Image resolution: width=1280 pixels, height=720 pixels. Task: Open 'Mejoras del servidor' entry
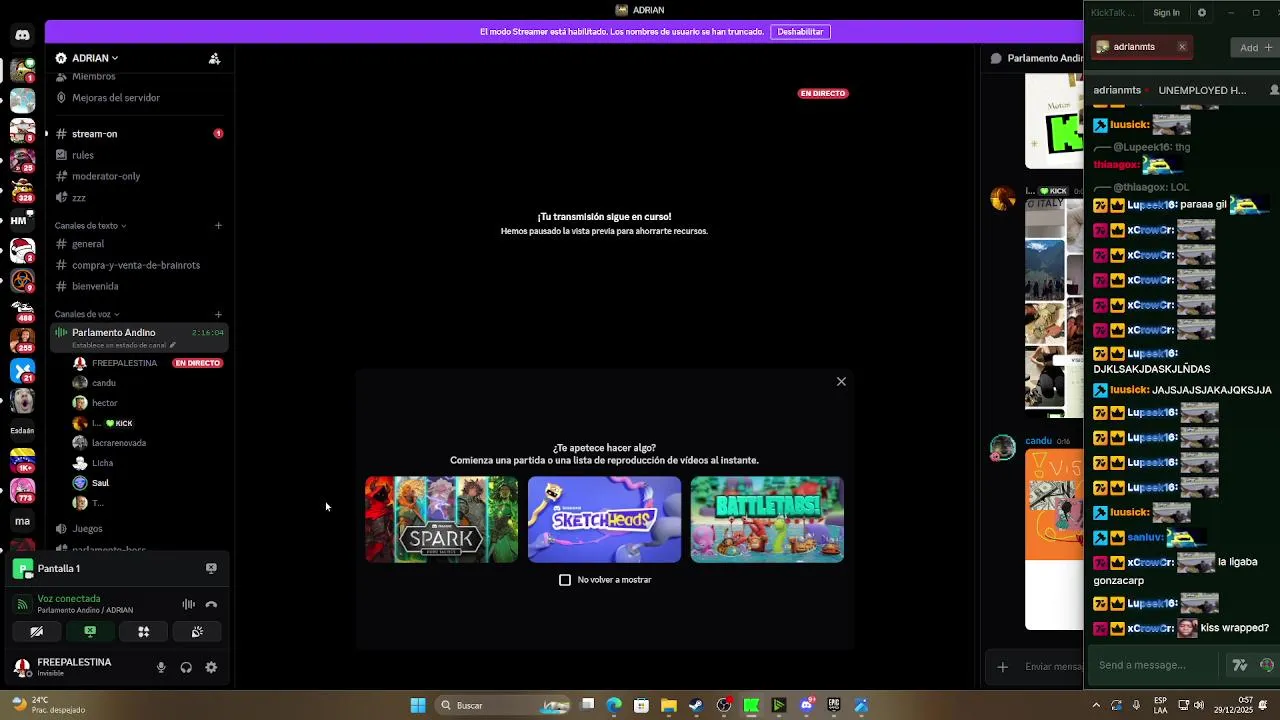point(139,98)
